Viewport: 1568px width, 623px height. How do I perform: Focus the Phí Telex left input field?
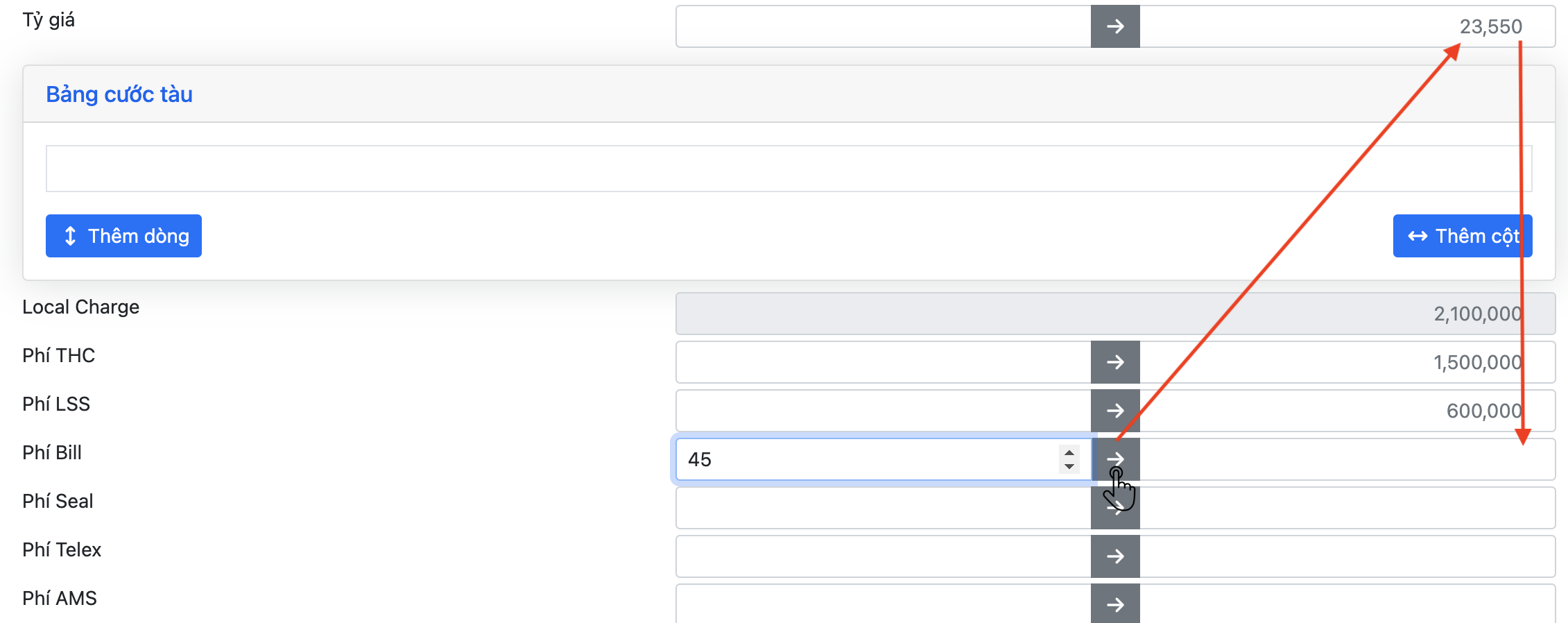883,556
